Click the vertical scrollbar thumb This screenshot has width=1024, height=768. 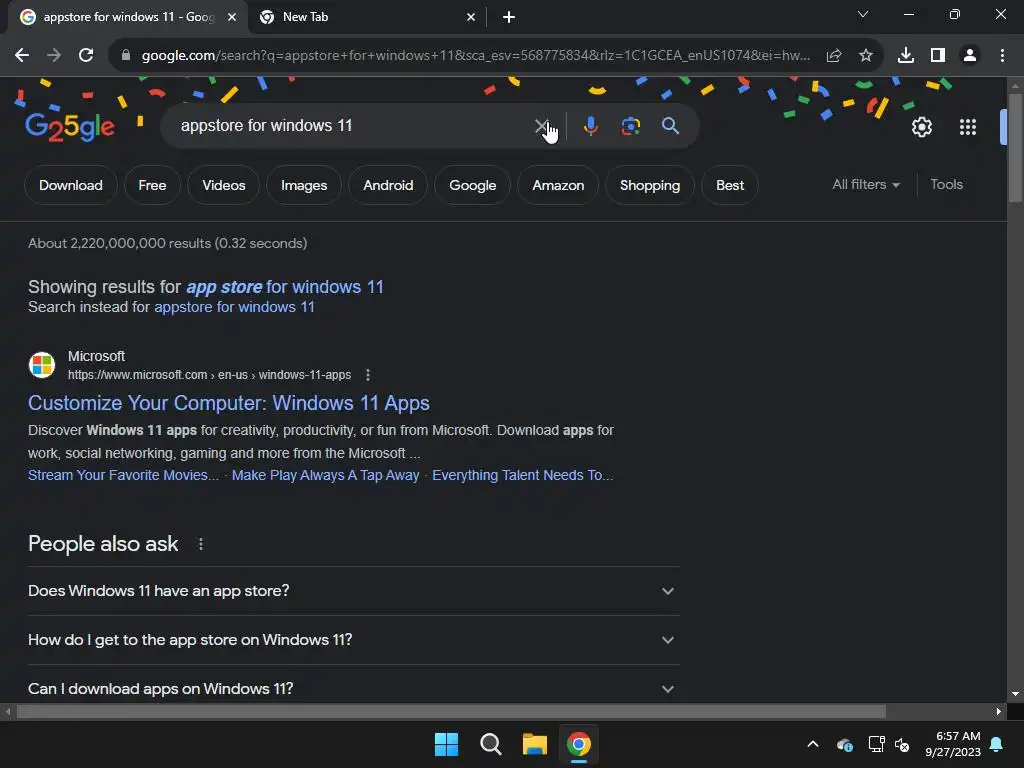pyautogui.click(x=1015, y=148)
